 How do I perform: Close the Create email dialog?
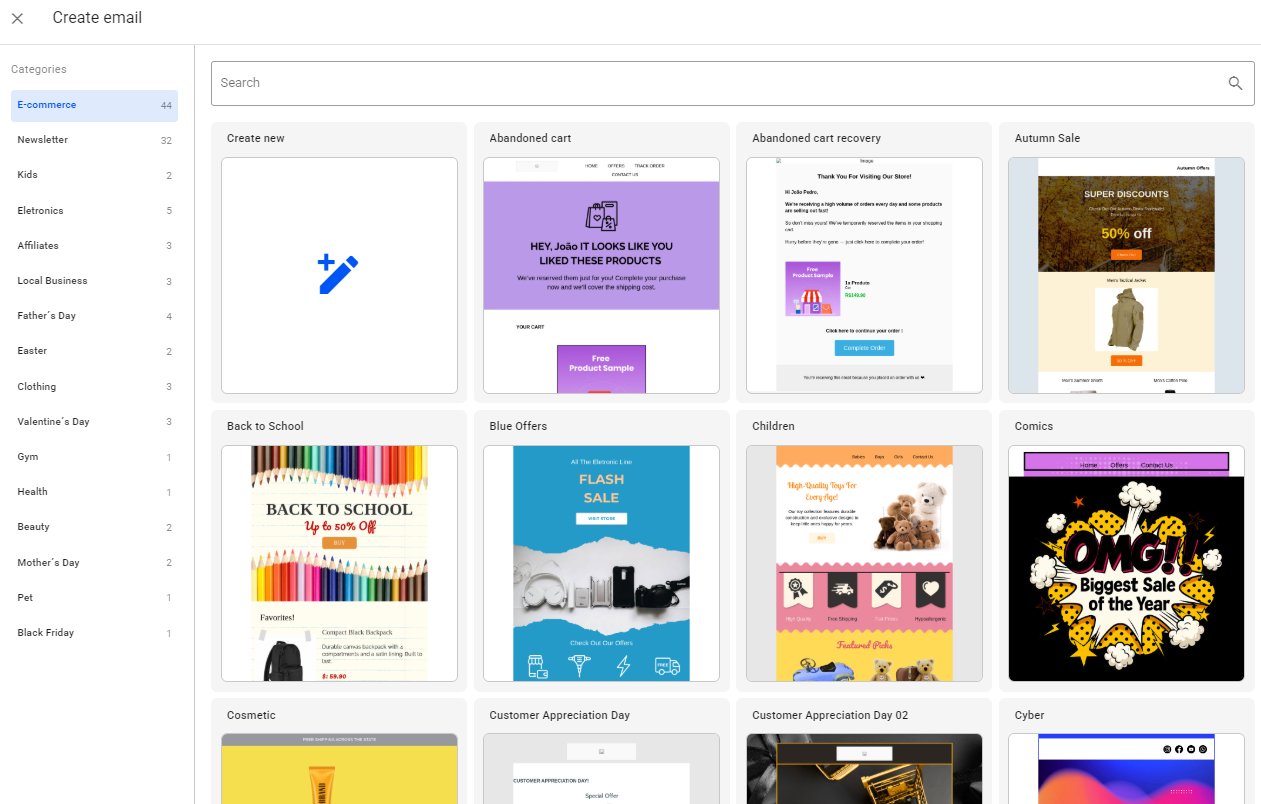pos(17,18)
